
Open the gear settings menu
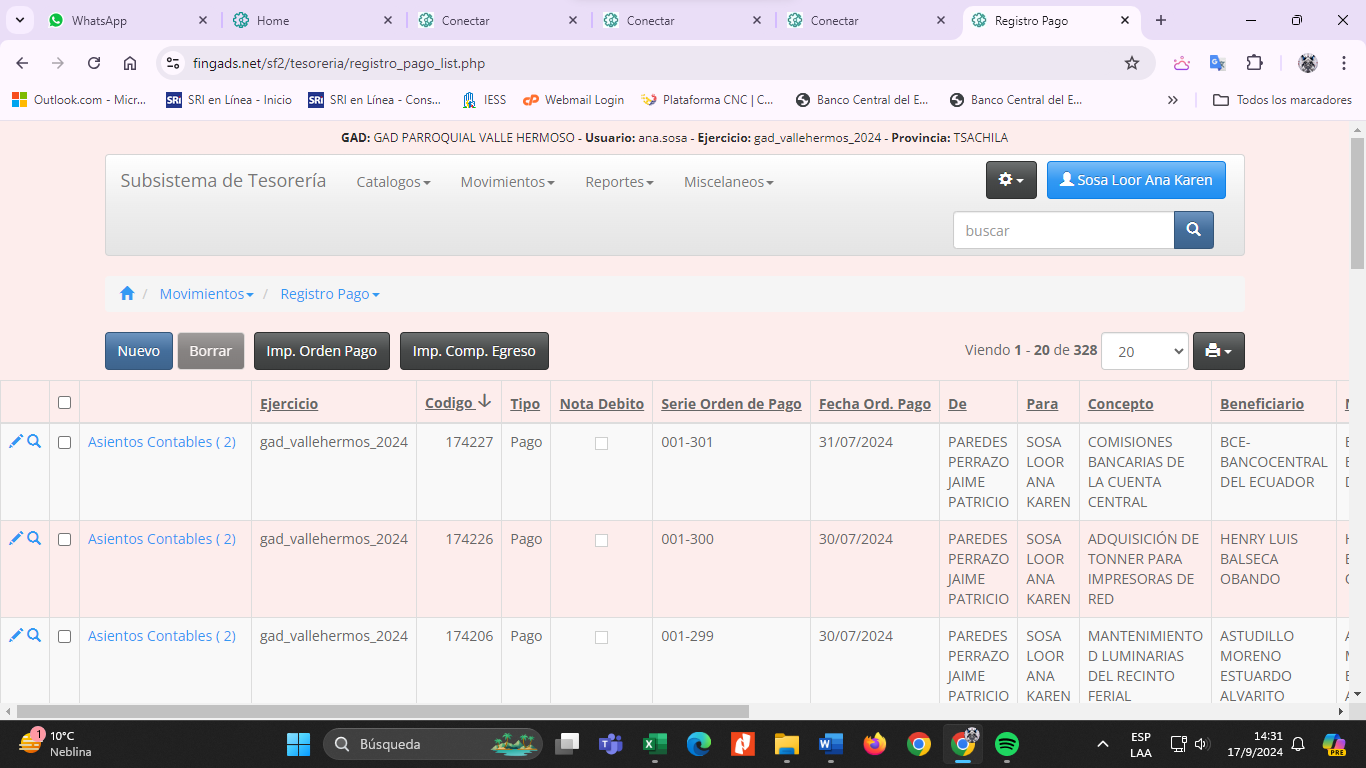pos(1011,180)
